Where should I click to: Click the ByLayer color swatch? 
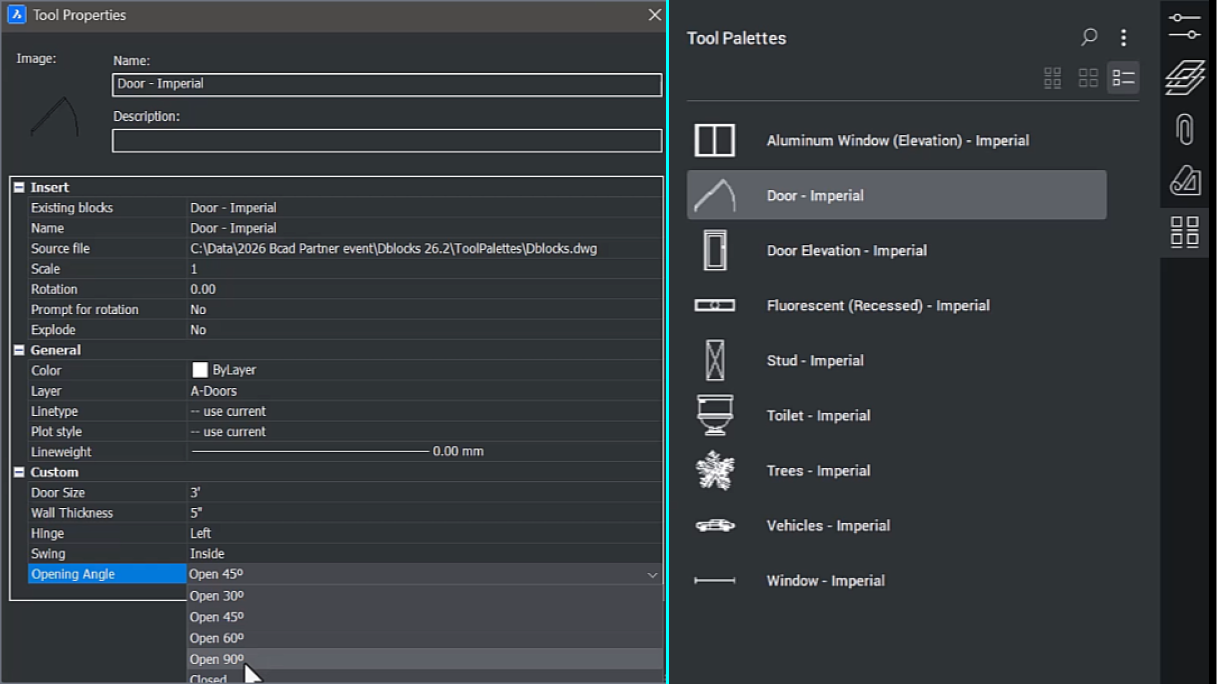pos(198,370)
